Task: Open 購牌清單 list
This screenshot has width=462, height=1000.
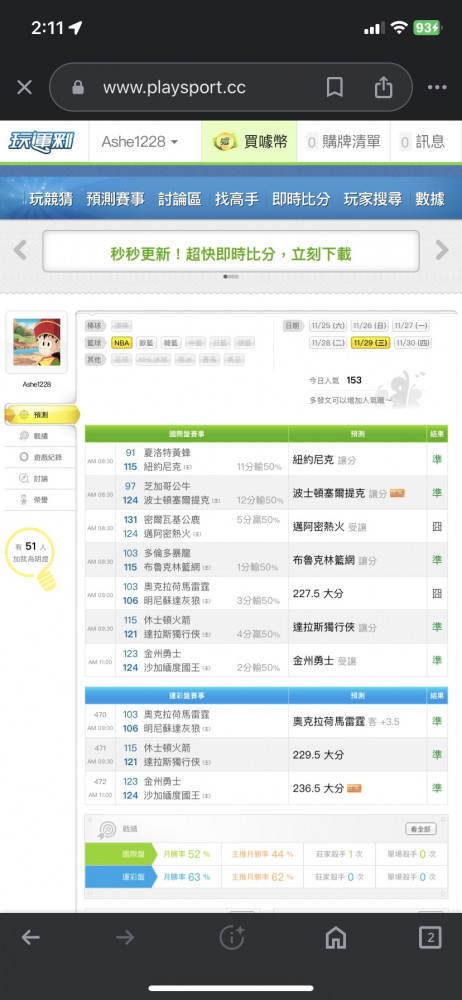Action: coord(343,142)
